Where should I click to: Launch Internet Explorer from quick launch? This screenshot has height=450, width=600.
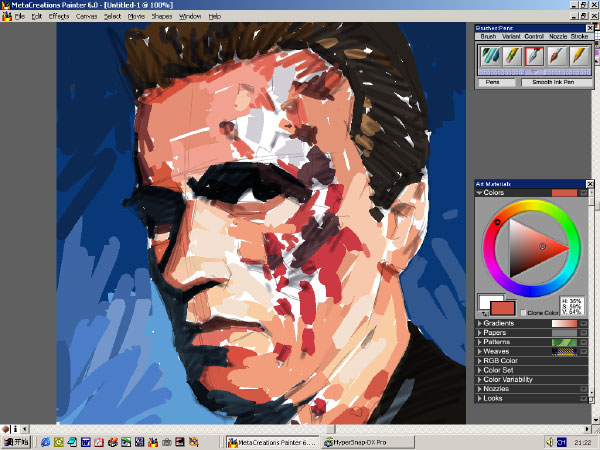(x=46, y=442)
